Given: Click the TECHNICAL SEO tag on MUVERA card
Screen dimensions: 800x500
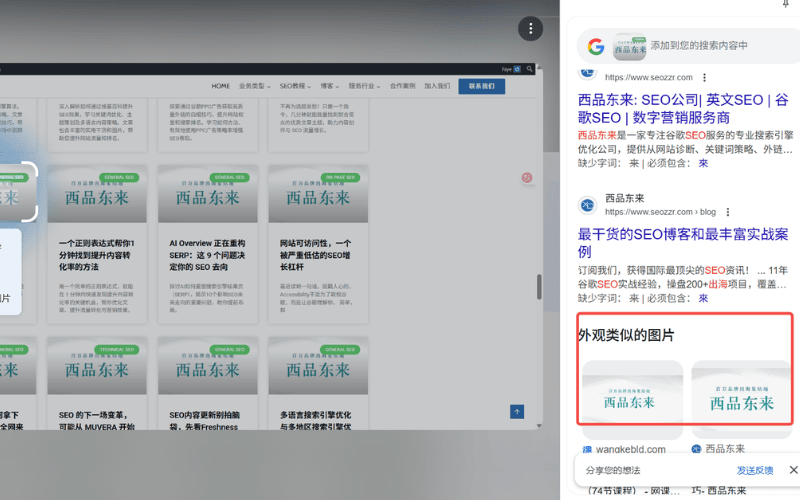Looking at the screenshot, I should [117, 349].
